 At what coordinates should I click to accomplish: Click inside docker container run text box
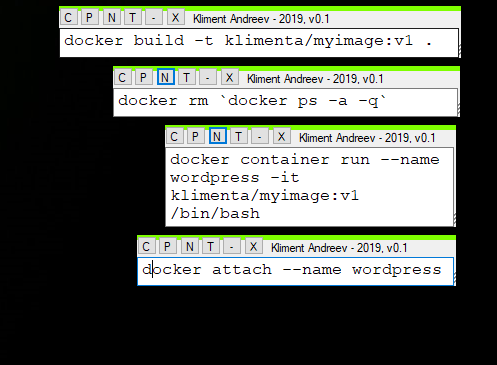(310, 187)
